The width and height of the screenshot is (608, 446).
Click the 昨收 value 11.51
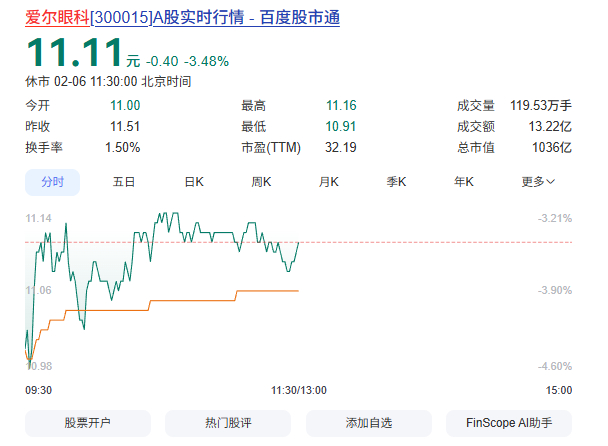pos(125,126)
